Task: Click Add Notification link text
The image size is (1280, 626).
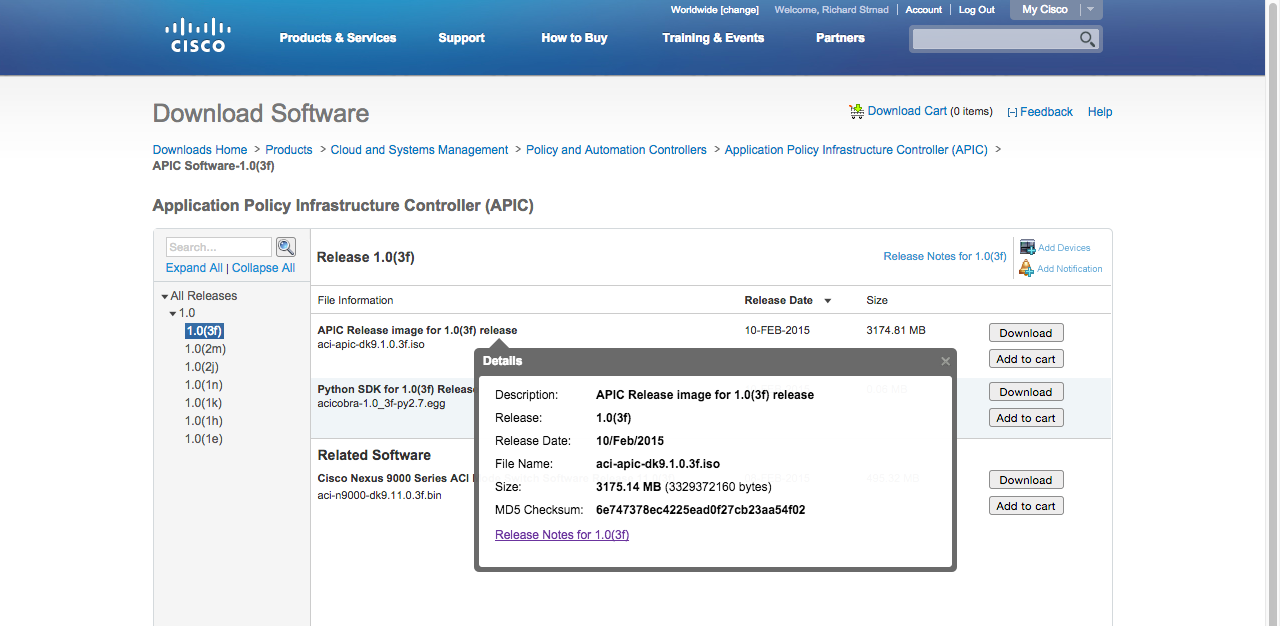Action: [x=1070, y=269]
